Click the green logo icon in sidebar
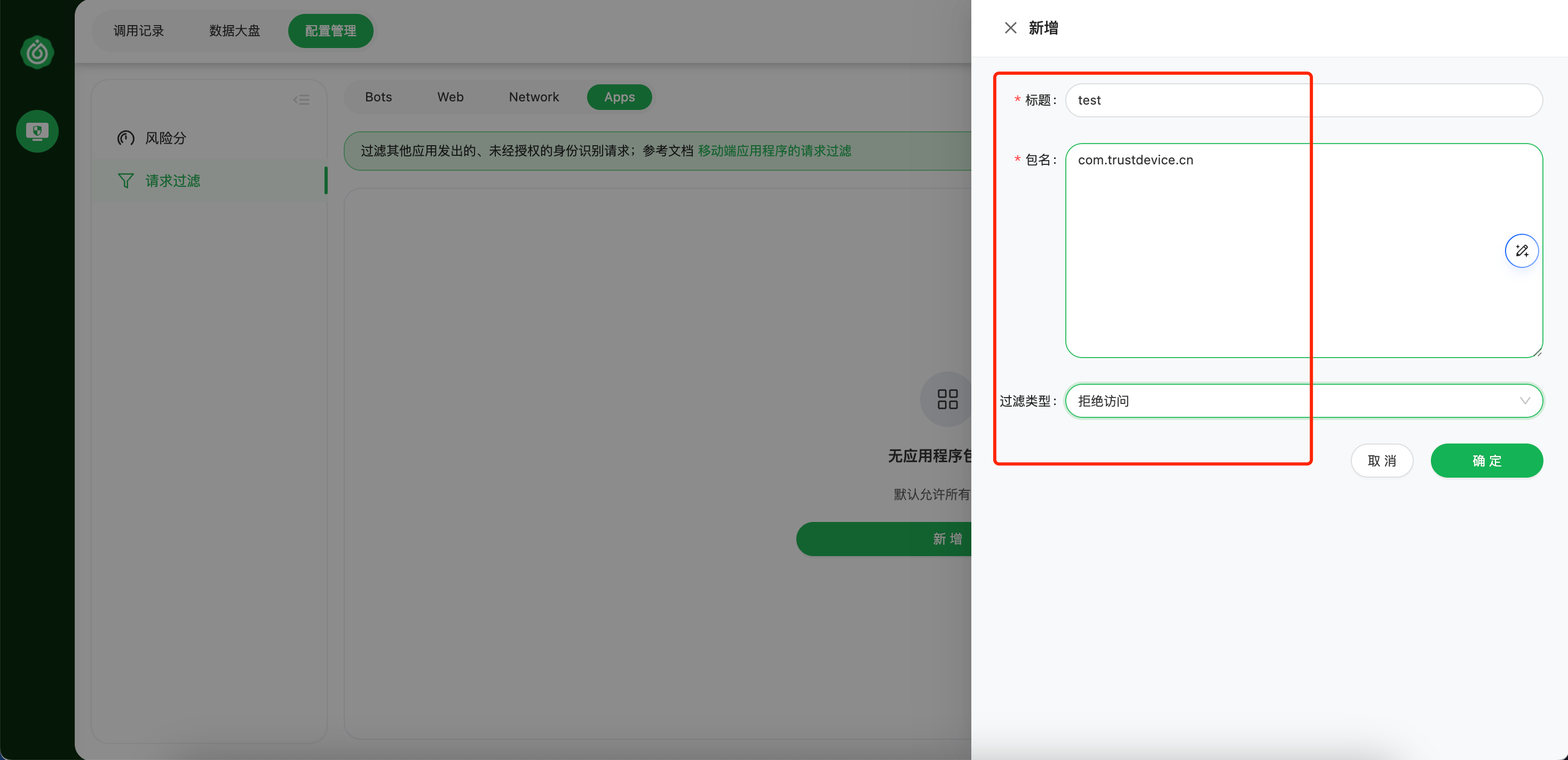Viewport: 1568px width, 760px height. click(37, 52)
